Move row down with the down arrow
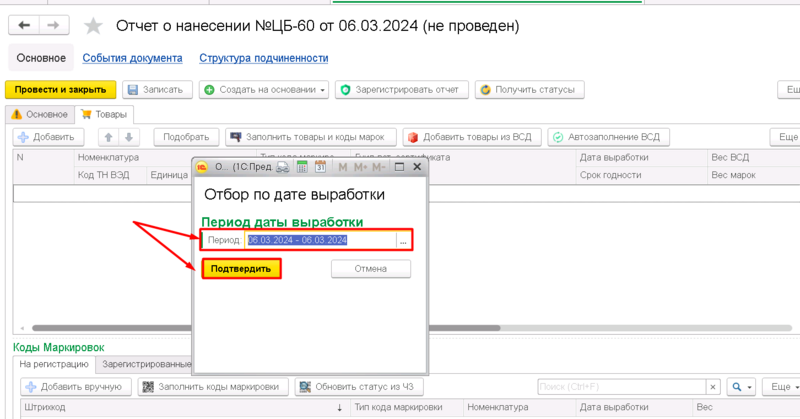800x419 pixels. [129, 137]
